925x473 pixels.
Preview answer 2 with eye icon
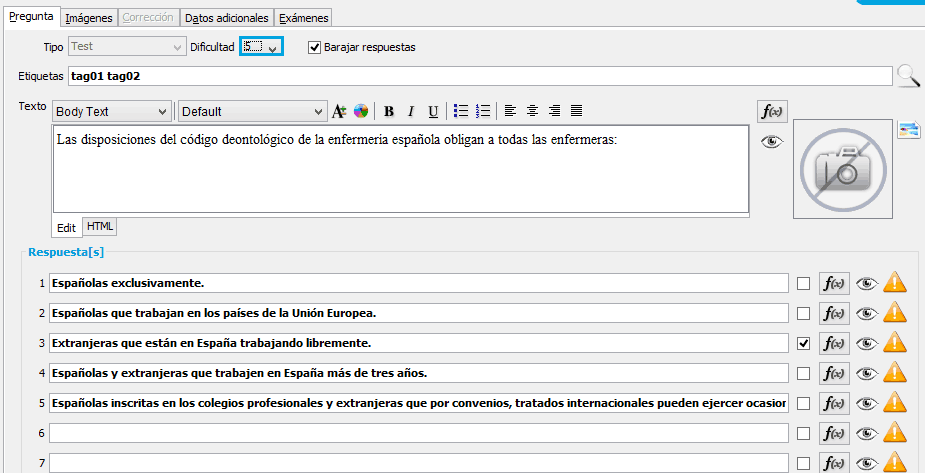coord(866,313)
